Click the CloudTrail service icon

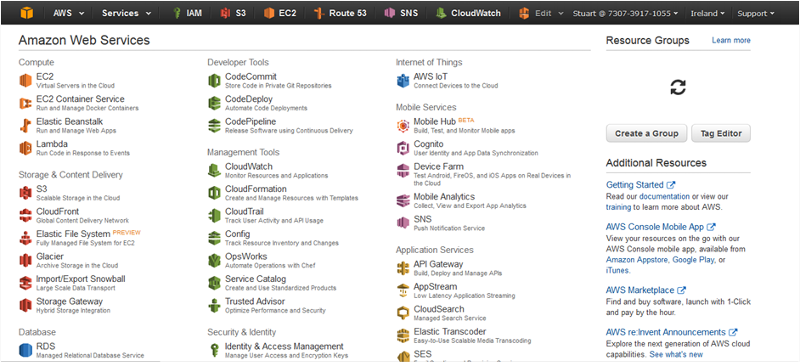click(214, 215)
